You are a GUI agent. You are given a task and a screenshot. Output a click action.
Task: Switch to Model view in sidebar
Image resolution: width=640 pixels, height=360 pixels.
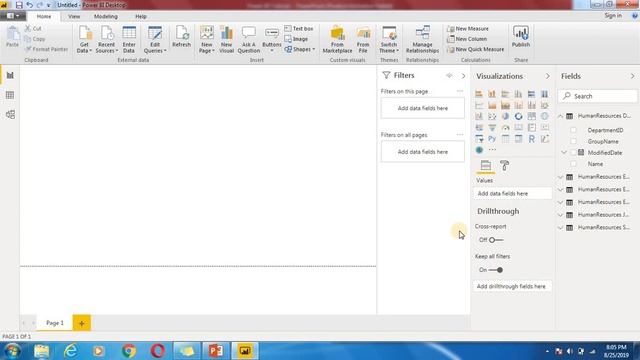[x=10, y=115]
